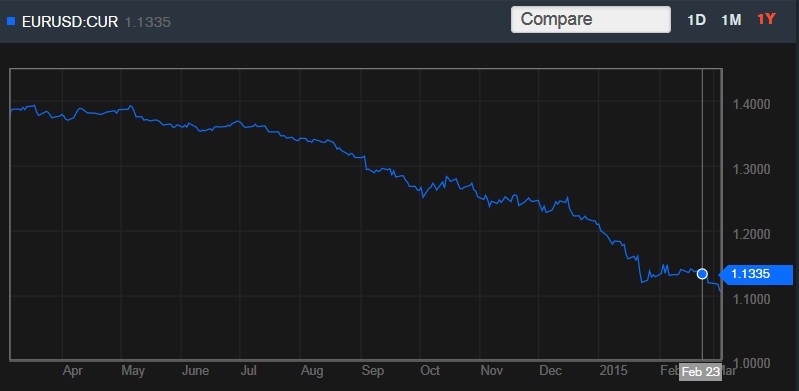Click the 1.4000 price axis label
The image size is (799, 391).
(751, 105)
